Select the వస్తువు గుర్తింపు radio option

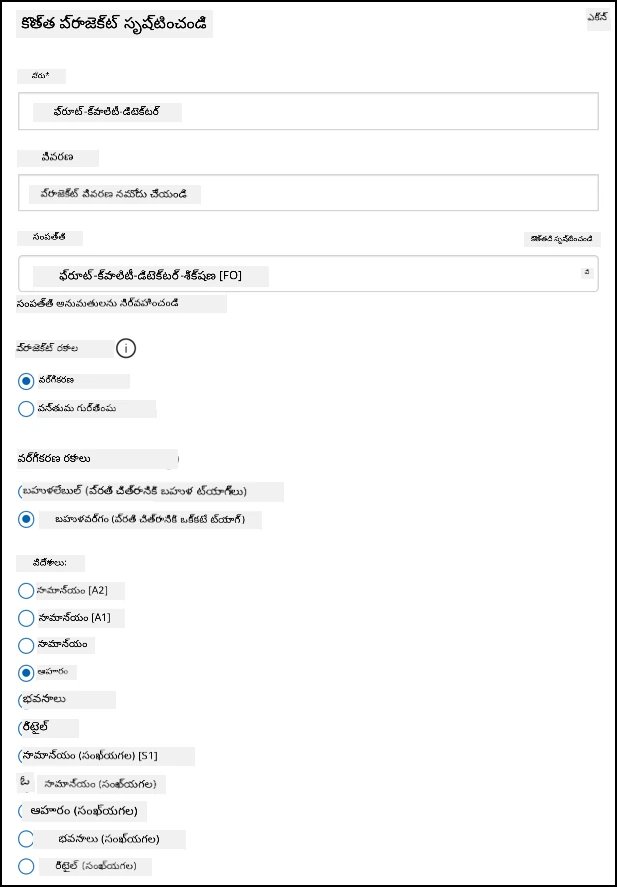26,408
